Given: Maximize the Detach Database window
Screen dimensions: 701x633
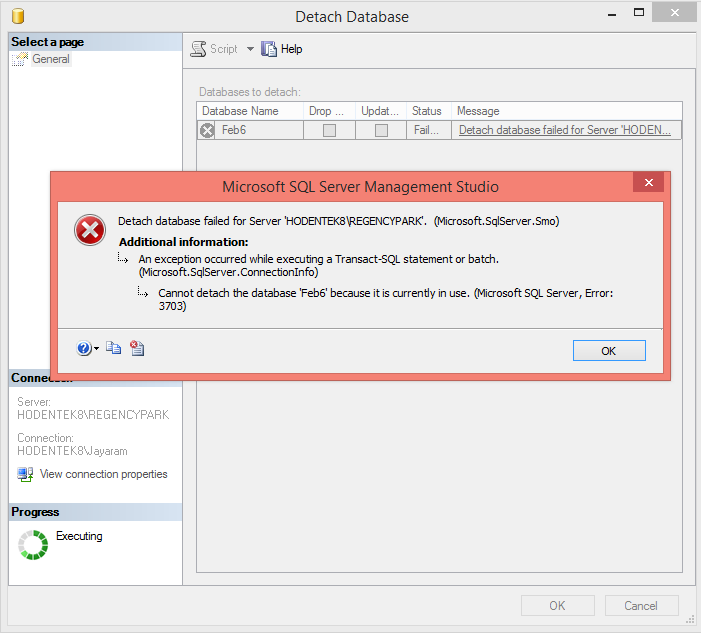Looking at the screenshot, I should [x=639, y=13].
